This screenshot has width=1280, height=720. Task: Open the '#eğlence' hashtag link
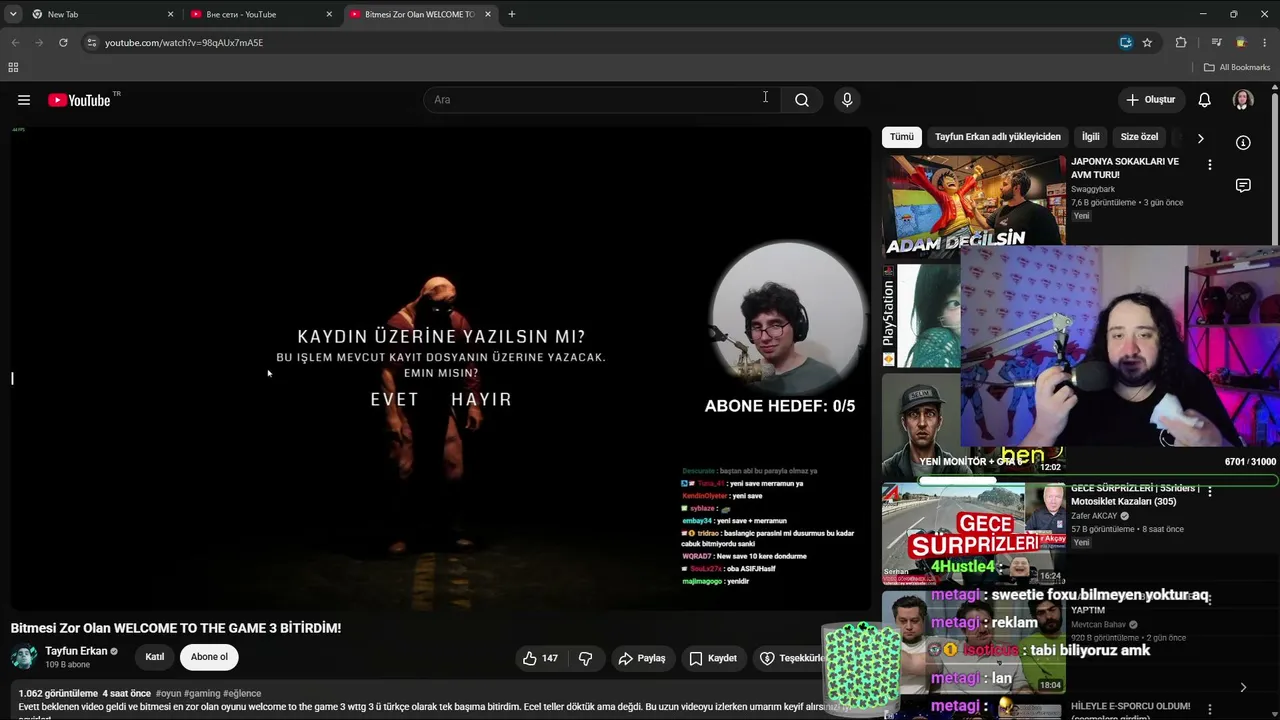242,693
